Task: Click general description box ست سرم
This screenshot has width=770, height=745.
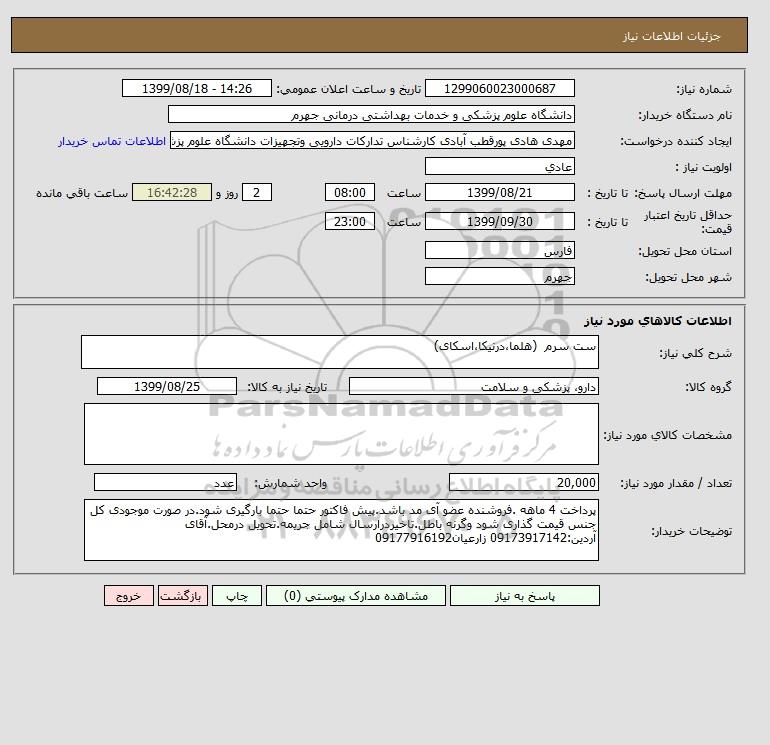Action: pos(340,352)
